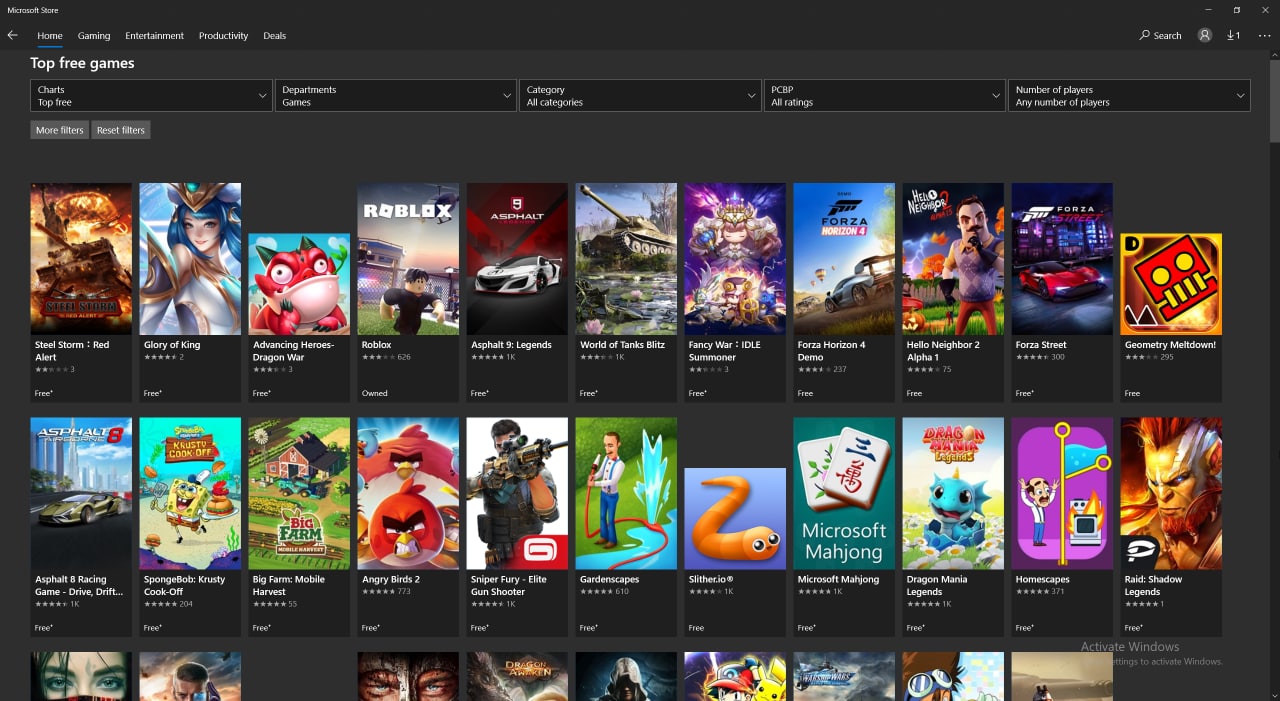Switch to the Productivity tab
The height and width of the screenshot is (701, 1280).
point(223,36)
